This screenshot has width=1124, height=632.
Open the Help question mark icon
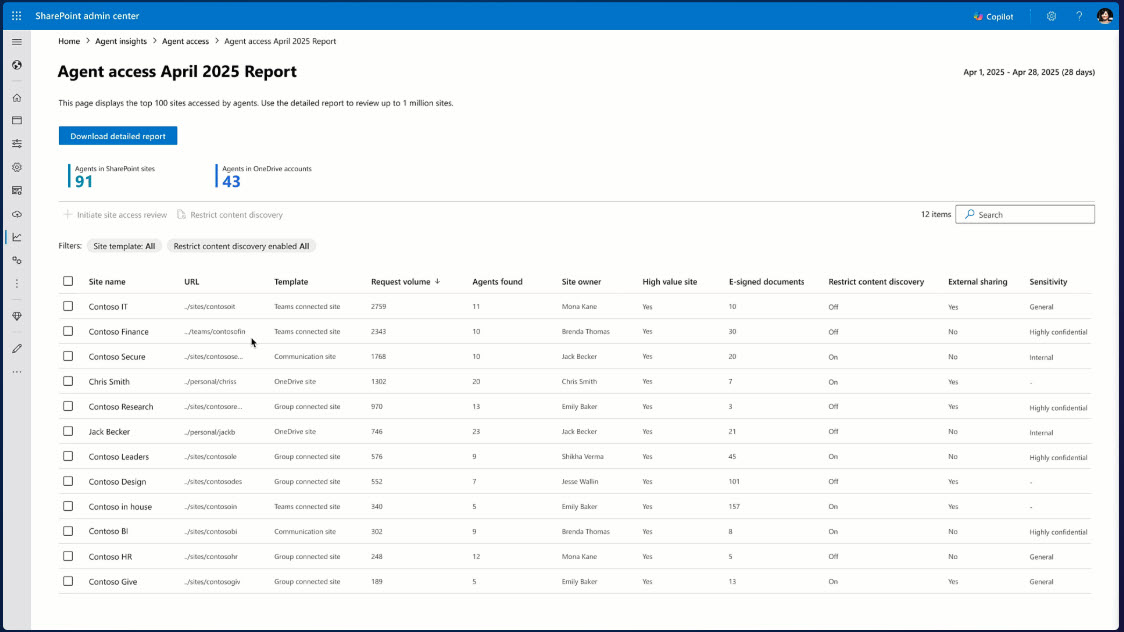click(x=1079, y=16)
